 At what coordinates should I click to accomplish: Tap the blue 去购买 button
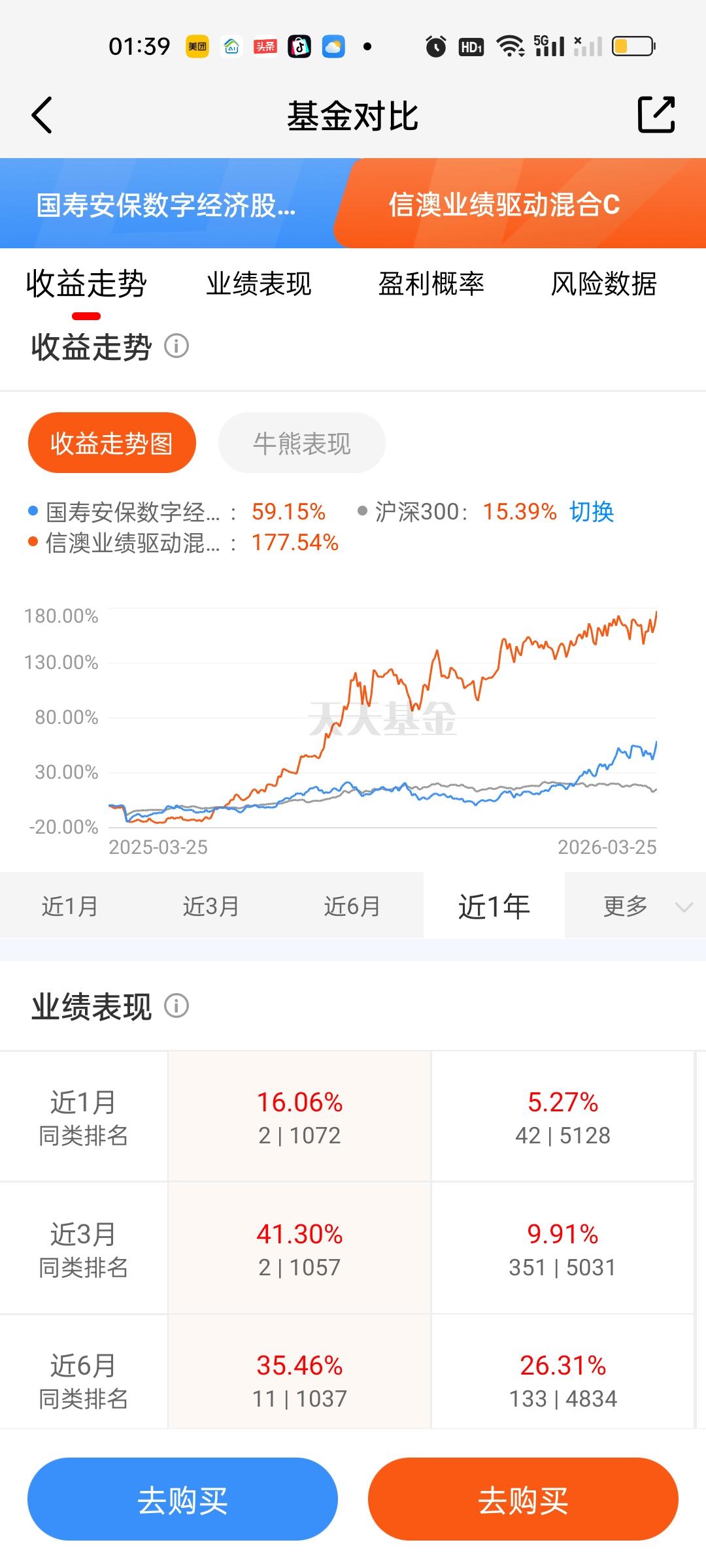point(182,1499)
